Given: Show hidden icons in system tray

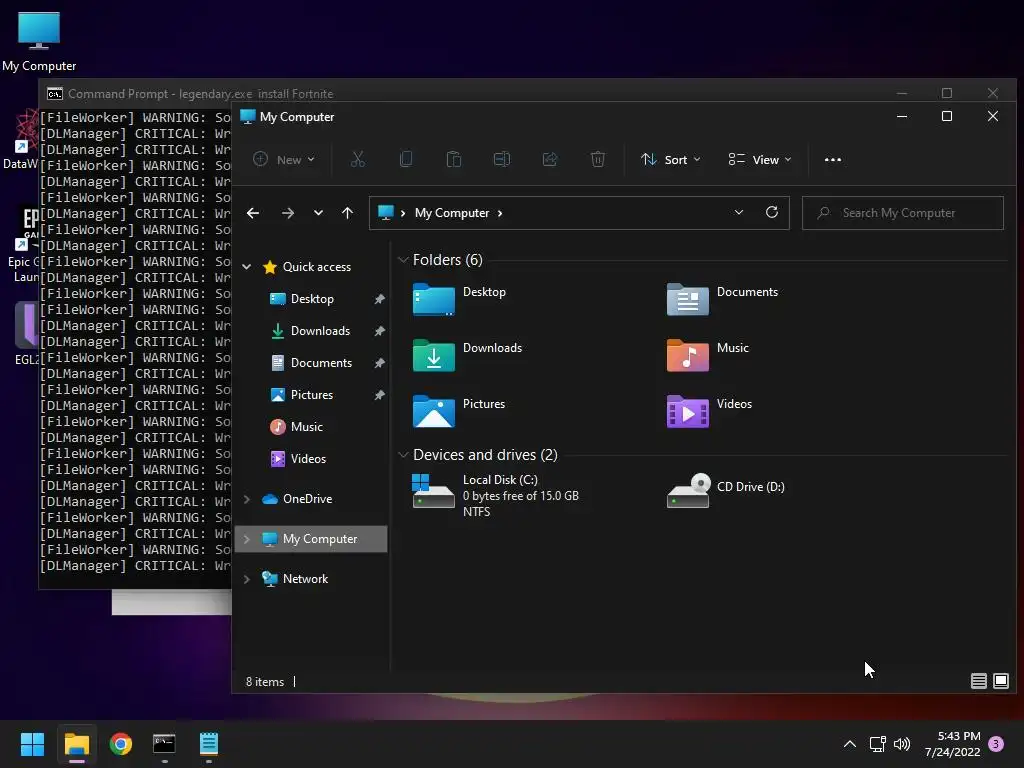Looking at the screenshot, I should pos(850,744).
